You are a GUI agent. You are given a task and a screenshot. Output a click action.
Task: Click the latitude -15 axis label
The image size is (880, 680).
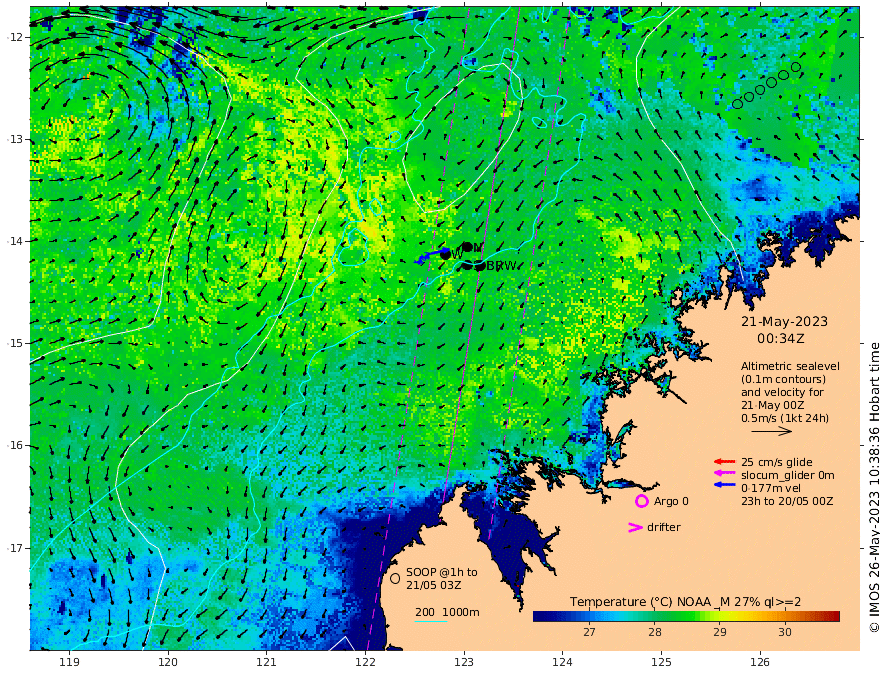pos(15,343)
